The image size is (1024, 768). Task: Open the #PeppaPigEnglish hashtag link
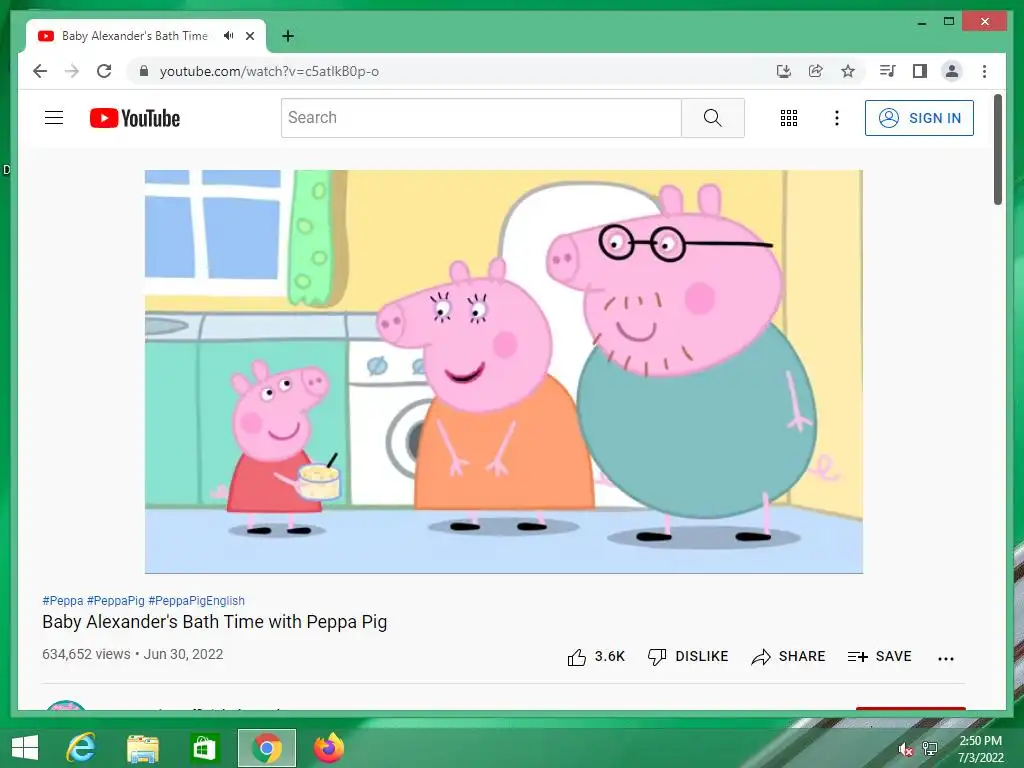[197, 600]
